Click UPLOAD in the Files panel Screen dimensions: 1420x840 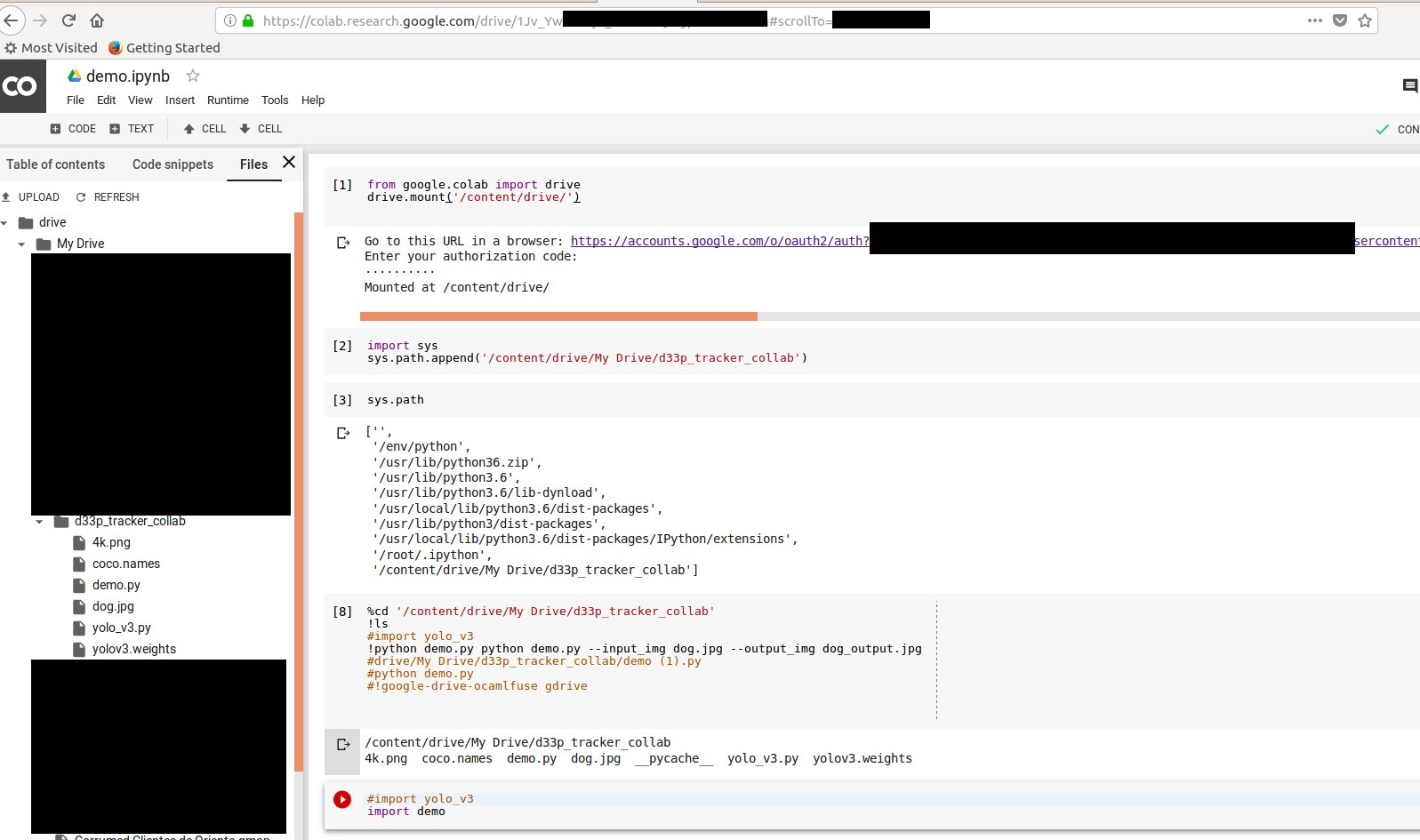pyautogui.click(x=30, y=197)
